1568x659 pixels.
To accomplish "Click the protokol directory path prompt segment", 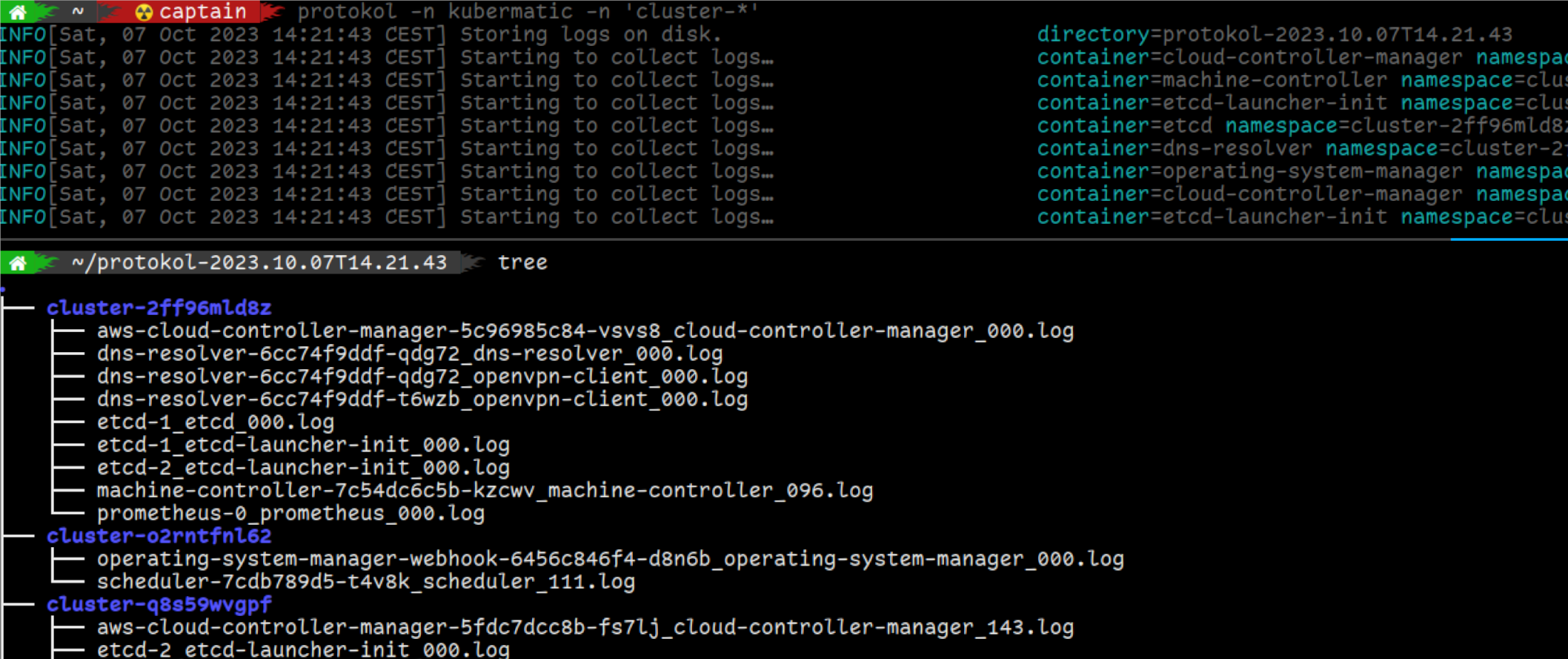I will coord(259,262).
